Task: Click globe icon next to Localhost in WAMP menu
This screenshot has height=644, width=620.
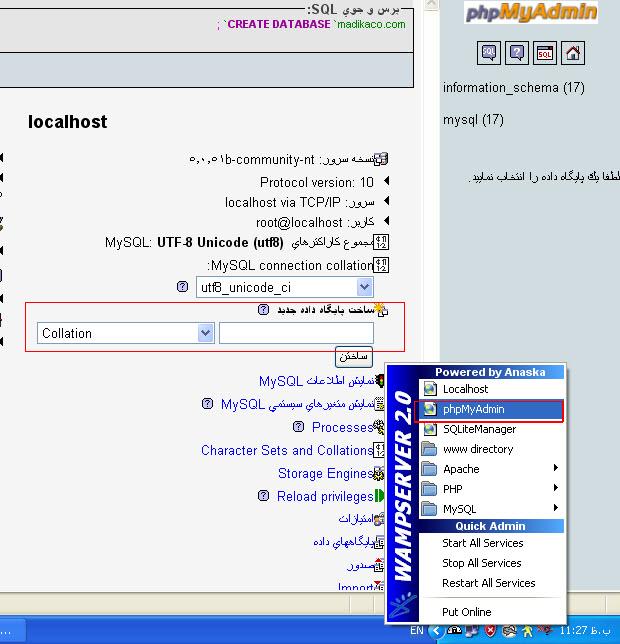Action: point(430,389)
